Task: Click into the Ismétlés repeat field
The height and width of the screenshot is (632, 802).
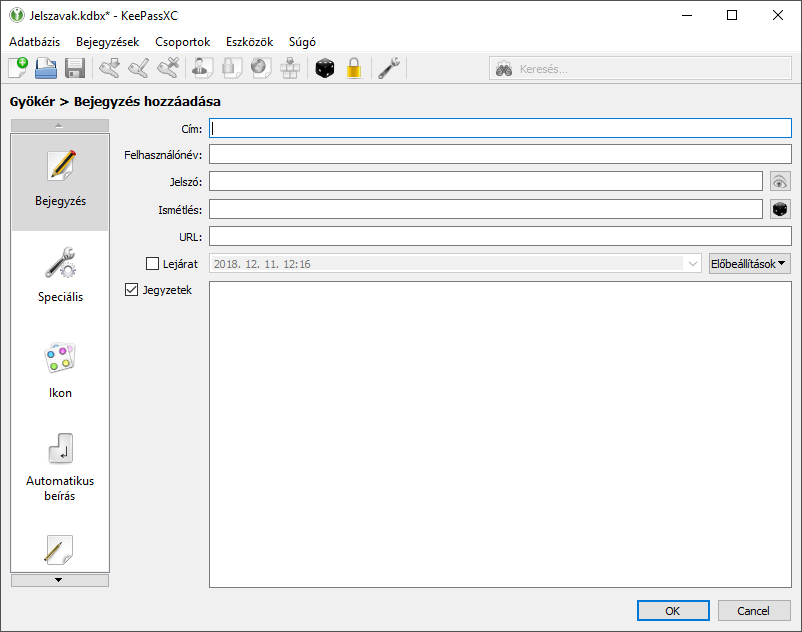Action: 486,209
